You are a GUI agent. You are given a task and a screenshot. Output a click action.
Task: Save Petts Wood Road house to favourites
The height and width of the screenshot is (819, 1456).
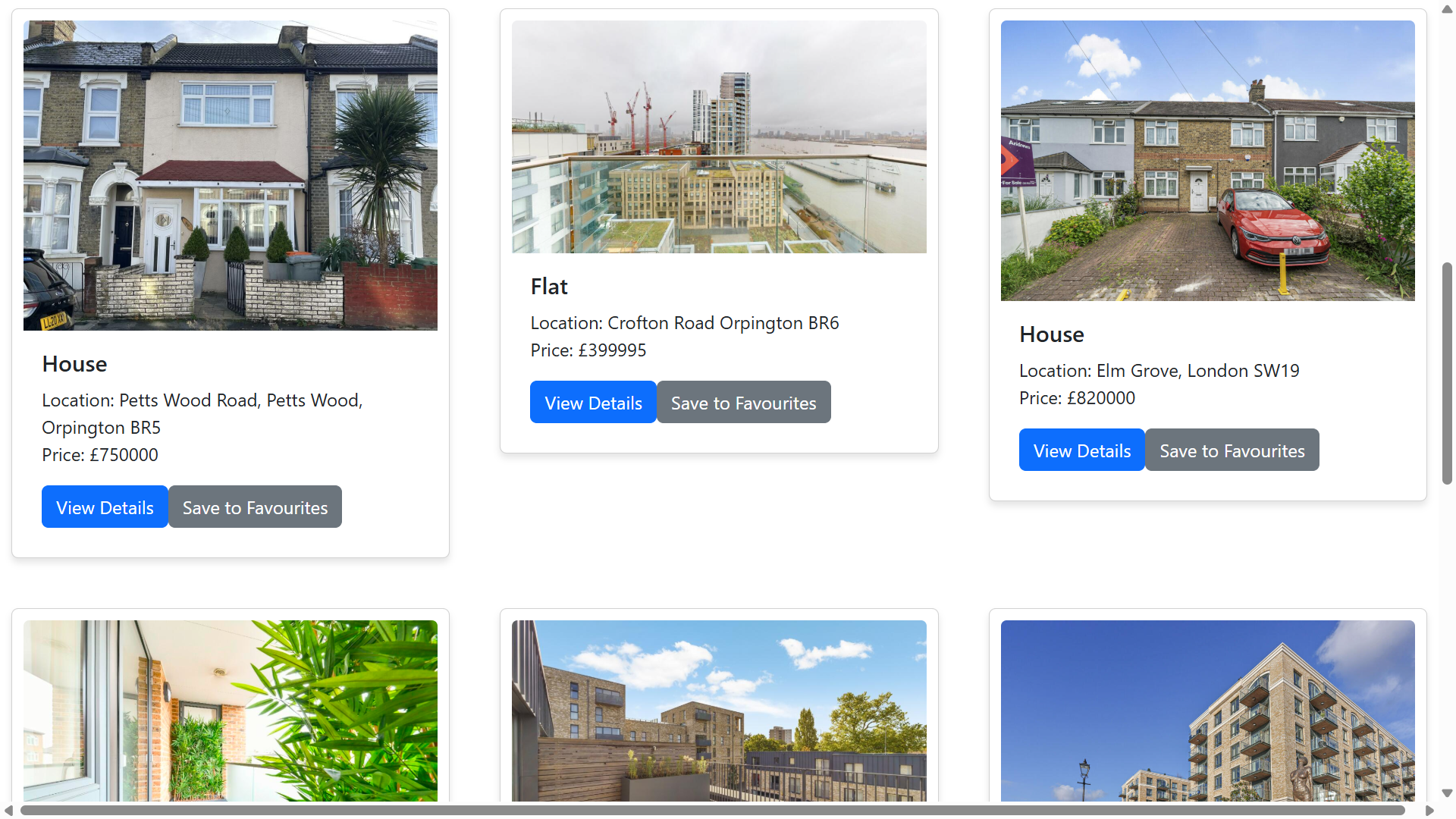coord(255,507)
